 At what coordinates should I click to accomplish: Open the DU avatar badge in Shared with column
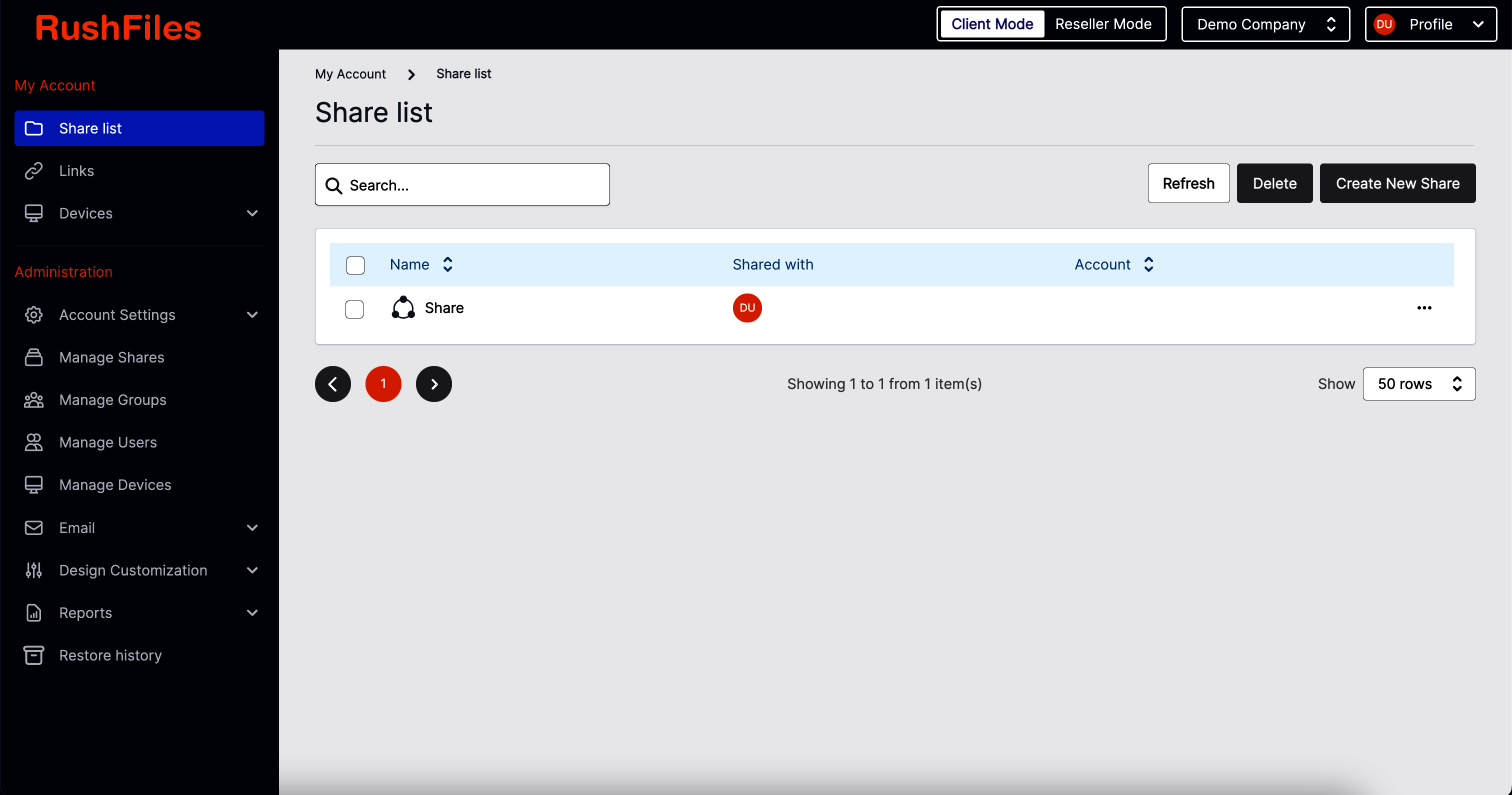tap(746, 307)
